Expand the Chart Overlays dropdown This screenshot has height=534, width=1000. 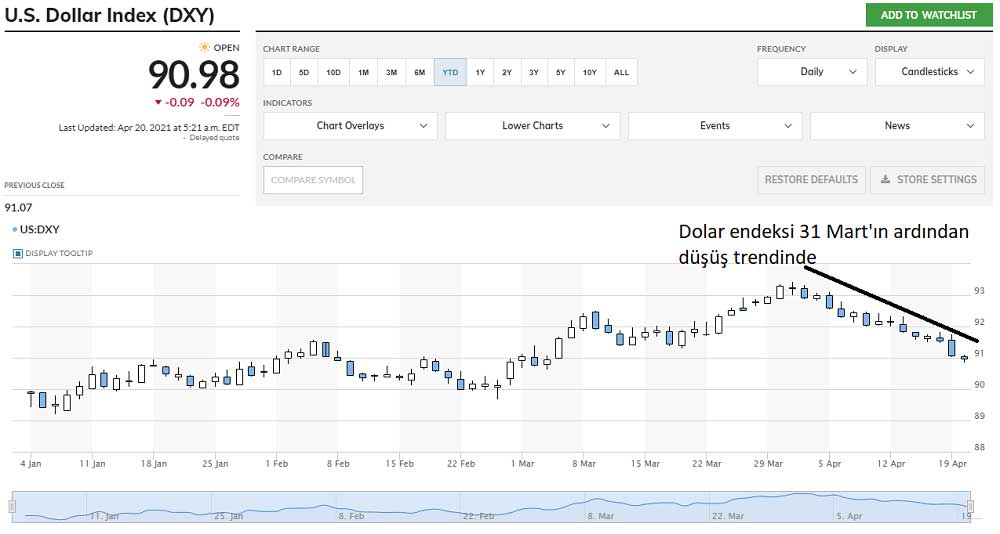[x=350, y=126]
